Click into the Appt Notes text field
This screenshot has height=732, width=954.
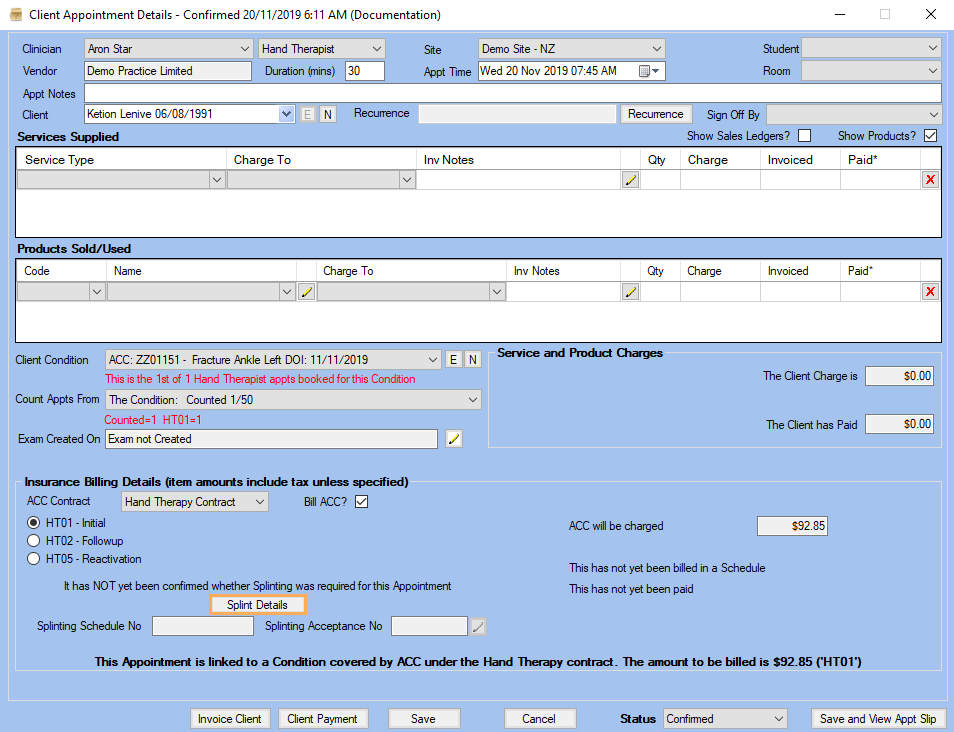click(x=512, y=93)
